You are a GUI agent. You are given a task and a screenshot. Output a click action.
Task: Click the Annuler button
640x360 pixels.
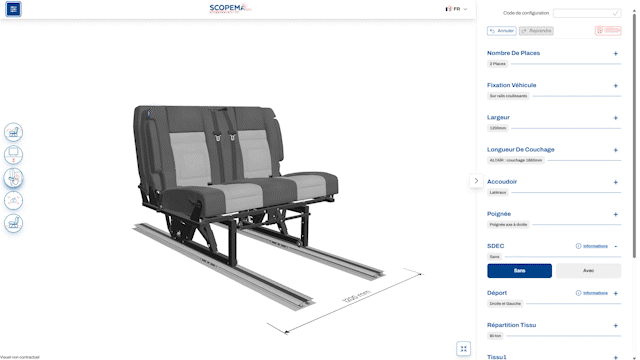(x=502, y=31)
